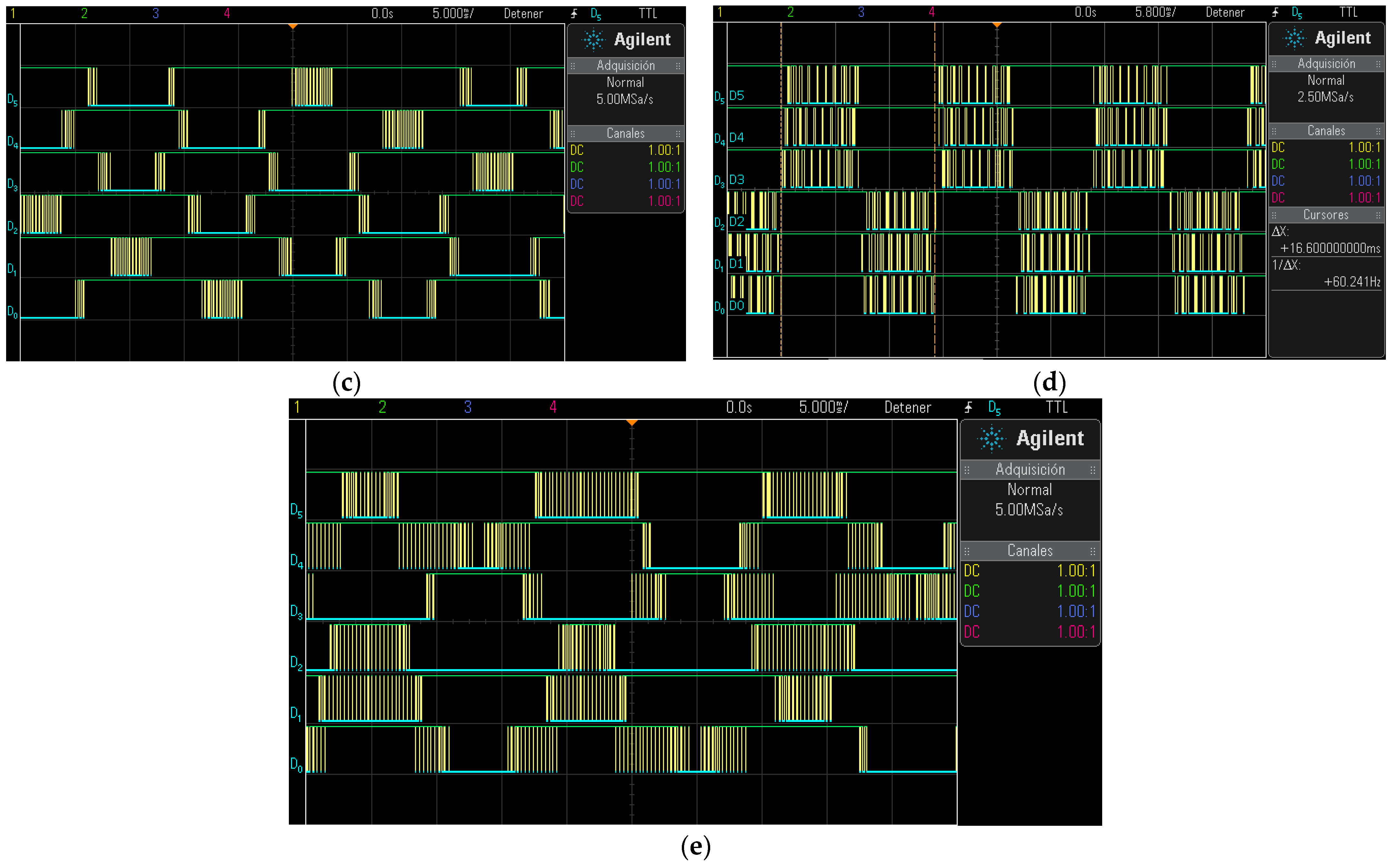Select magenta channel 4 indicator in panel (e)

[554, 407]
